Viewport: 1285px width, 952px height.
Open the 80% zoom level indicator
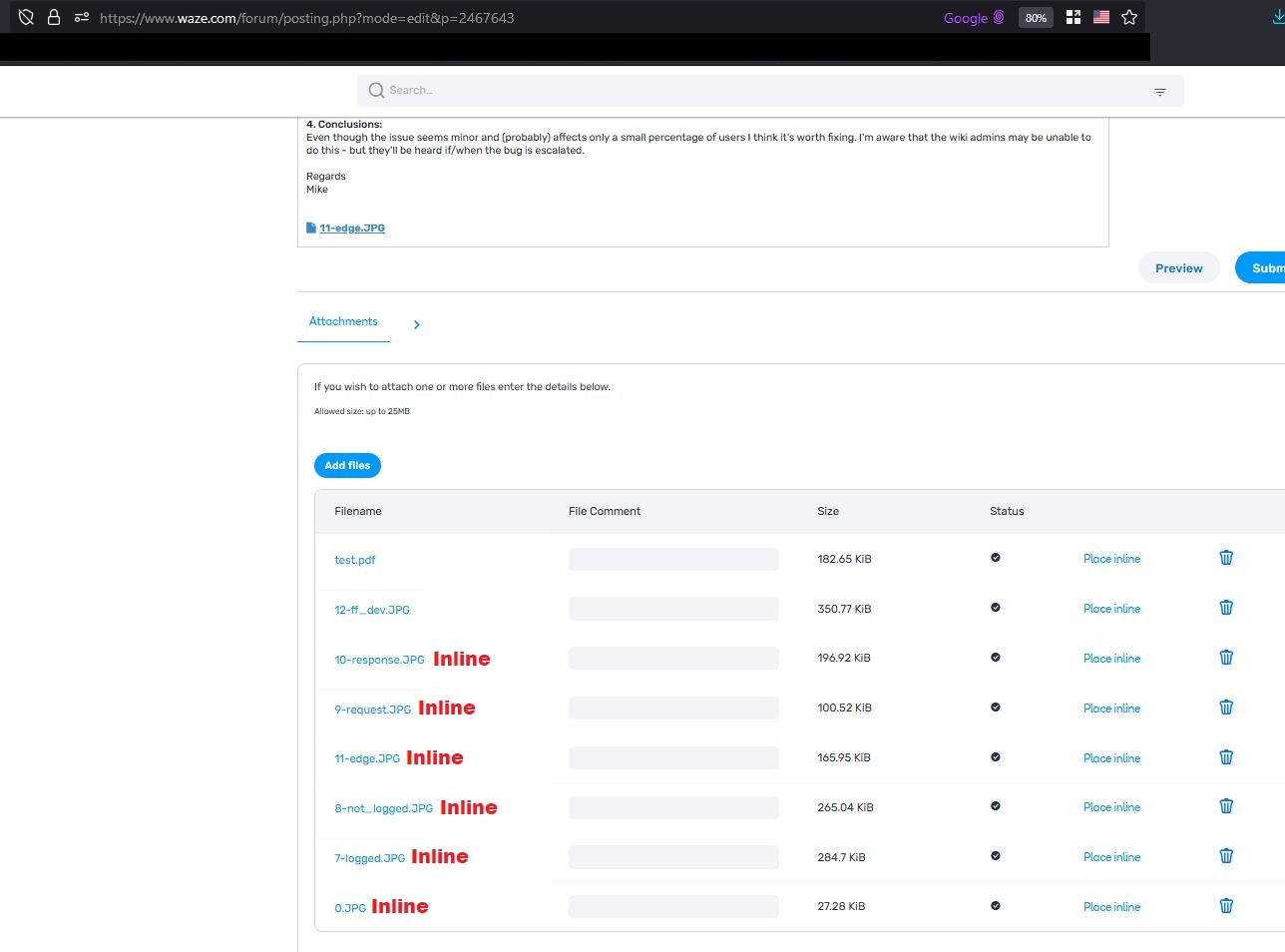pyautogui.click(x=1036, y=18)
